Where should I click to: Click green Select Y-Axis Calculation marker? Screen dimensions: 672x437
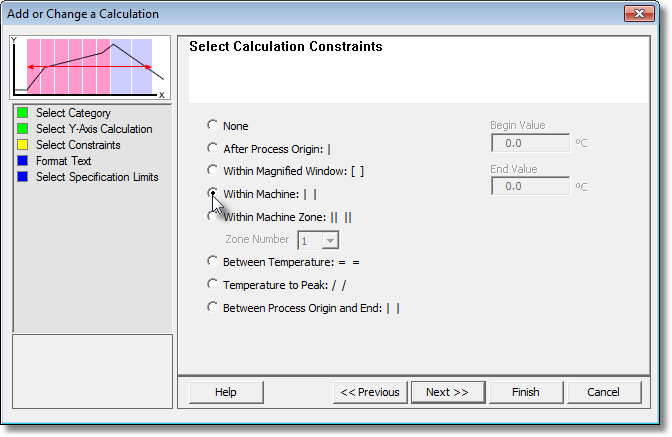coord(23,129)
